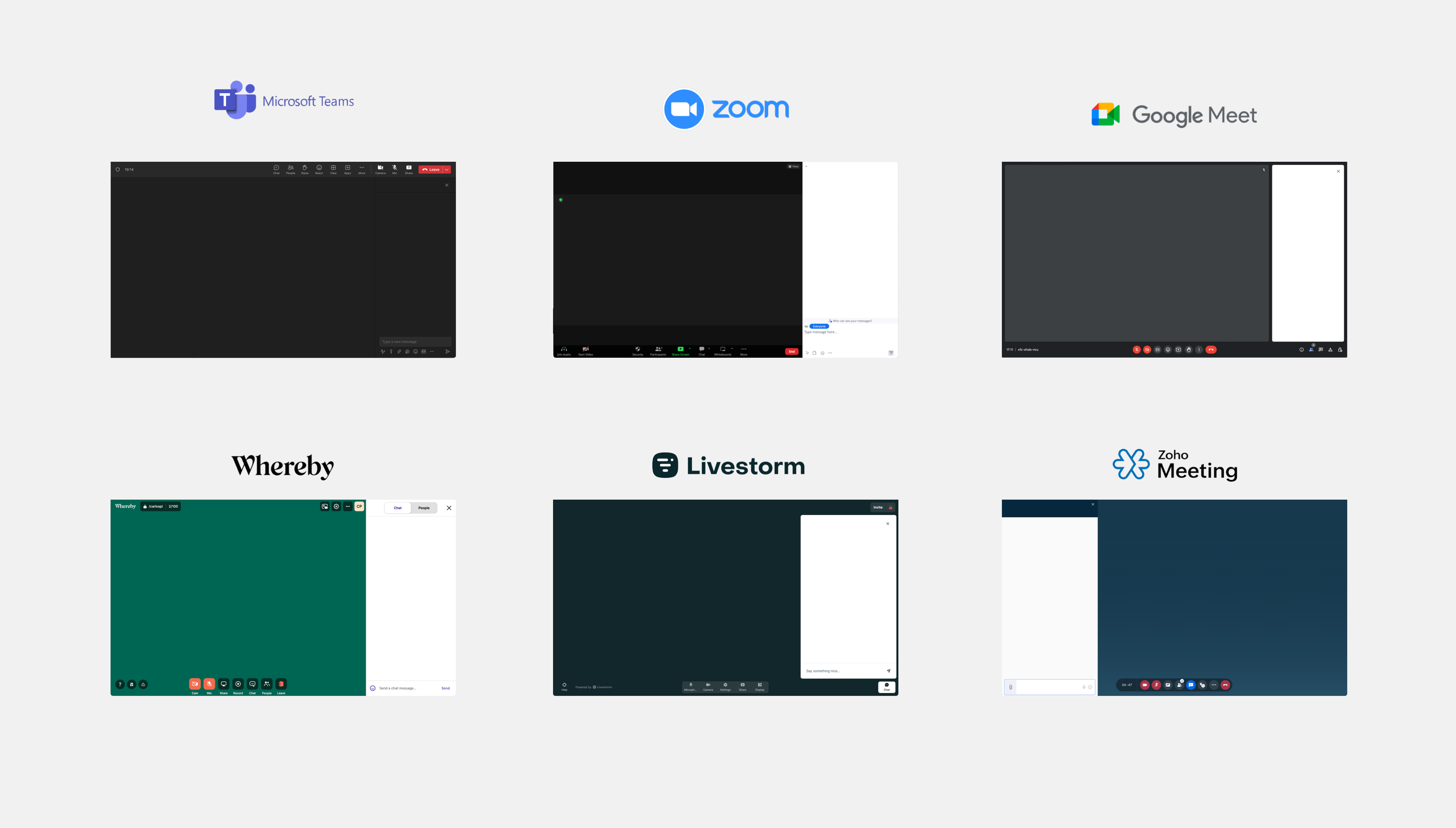Open Apps in the Teams meeting toolbar

coord(347,169)
